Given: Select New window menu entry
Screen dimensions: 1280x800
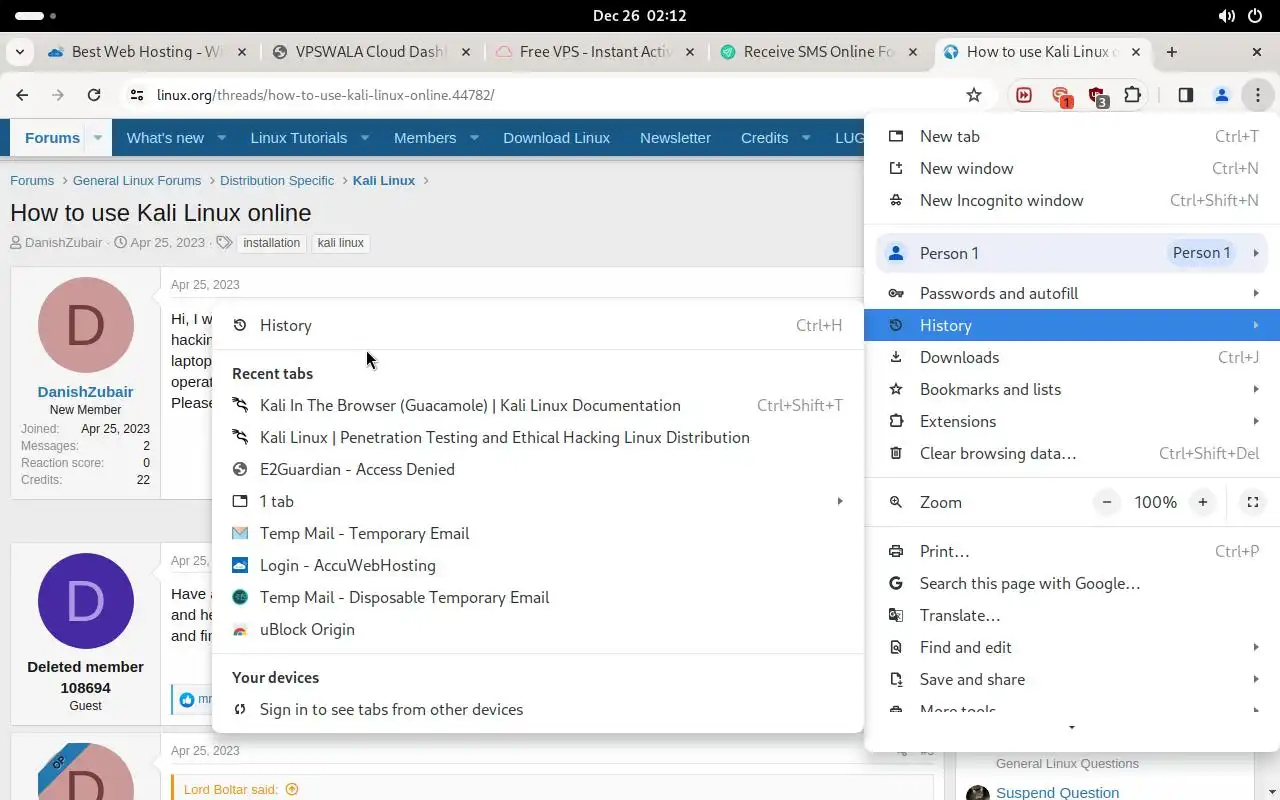Looking at the screenshot, I should pos(1072,168).
